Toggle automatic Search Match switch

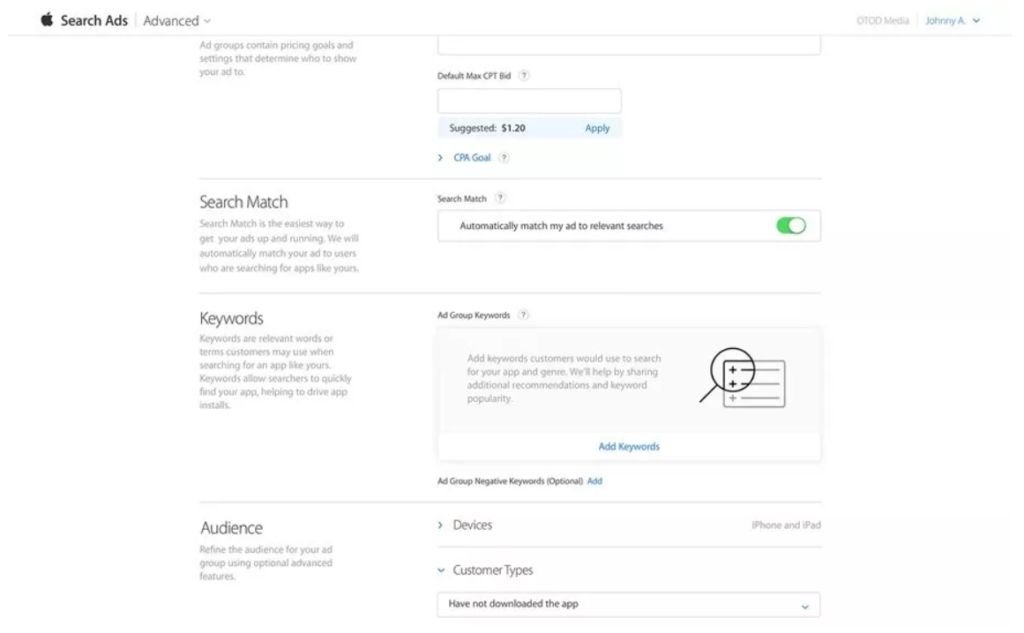tap(790, 226)
